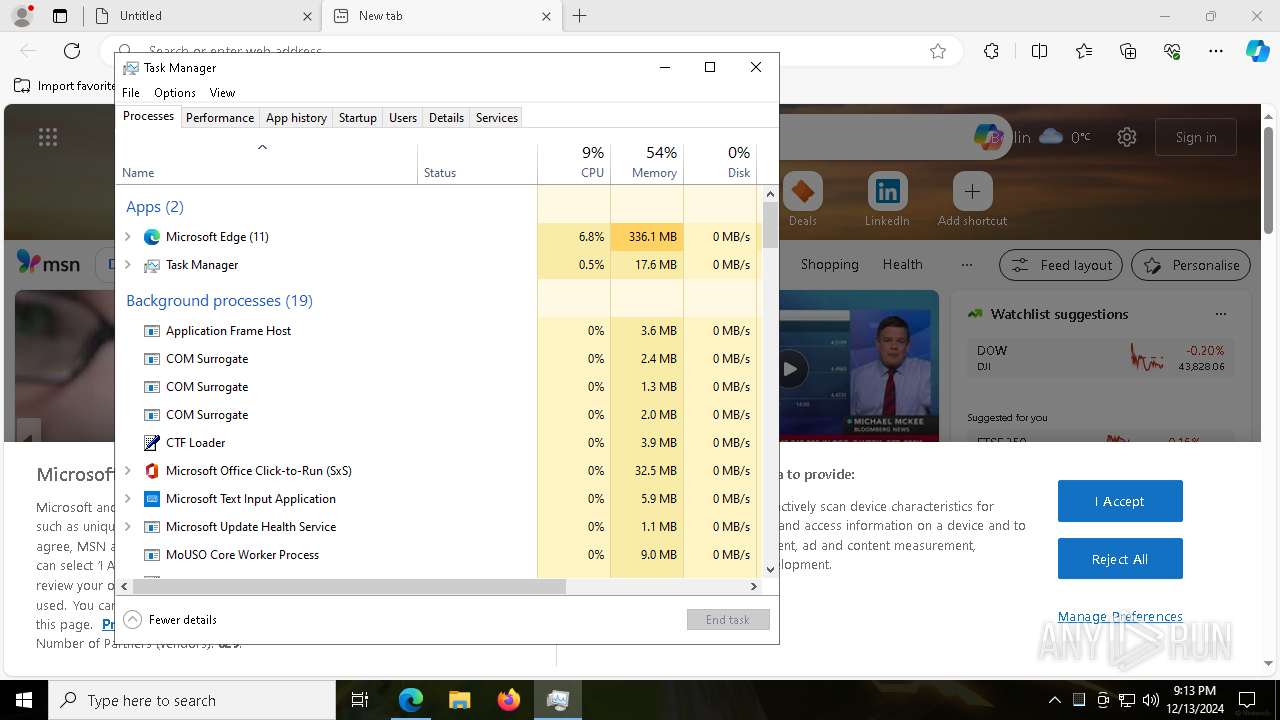Screen dimensions: 1280x720
Task: Open the Windows Start menu
Action: click(x=24, y=700)
